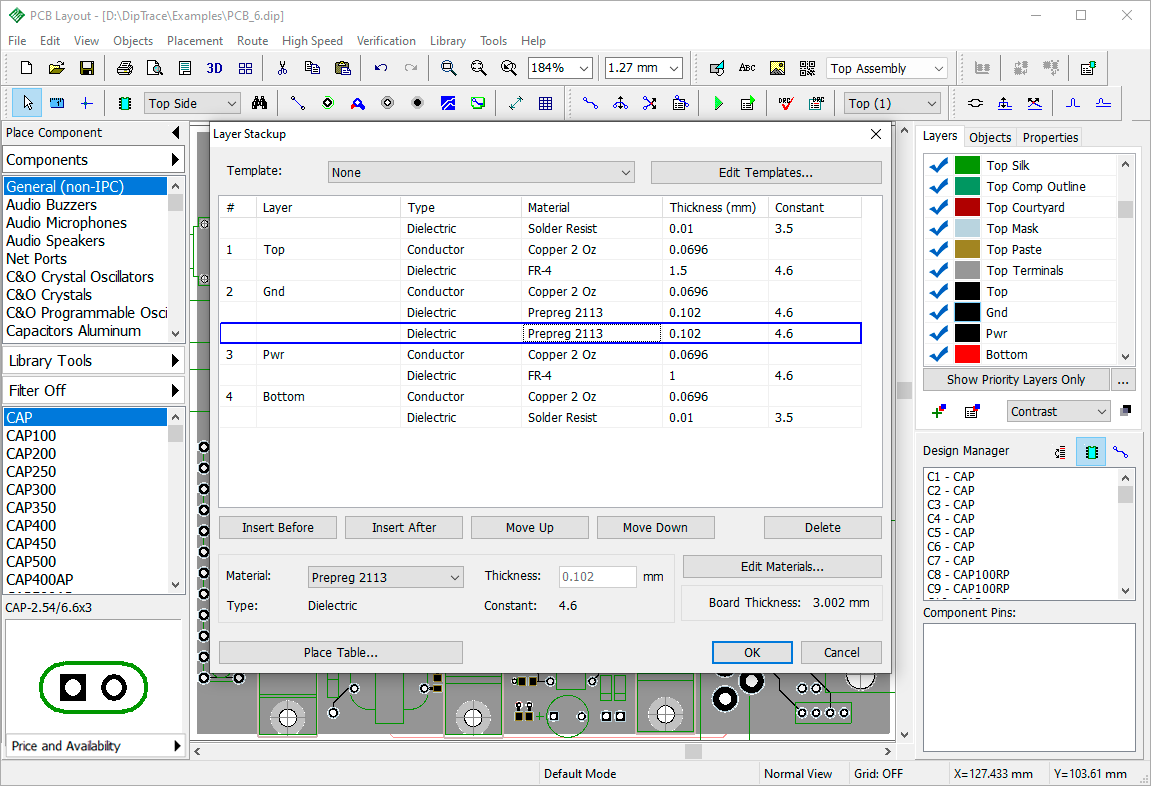Toggle visibility of the Top Courtyard layer
This screenshot has height=786, width=1151.
[x=938, y=208]
